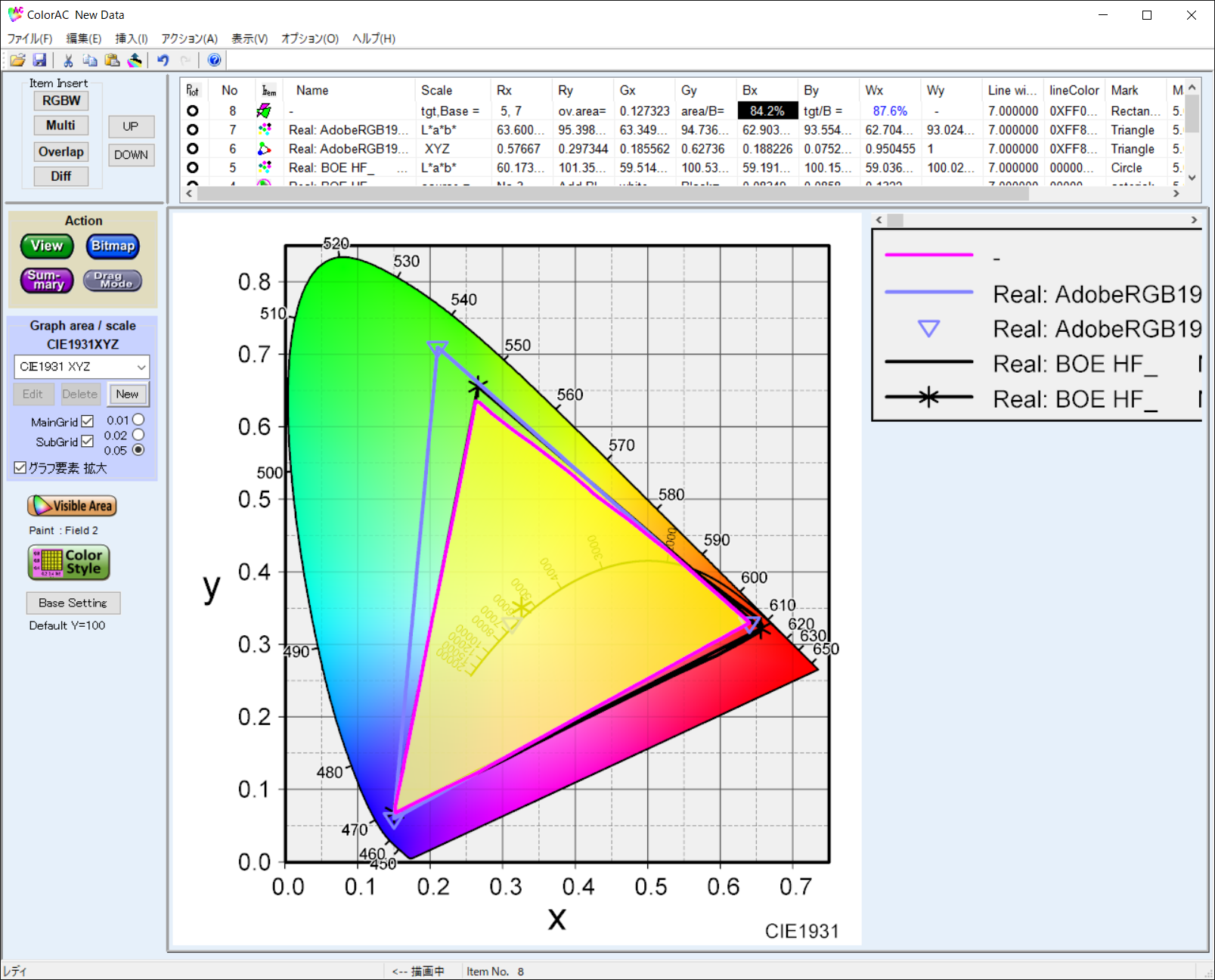Click the Visible Area button
Image resolution: width=1215 pixels, height=980 pixels.
point(72,506)
